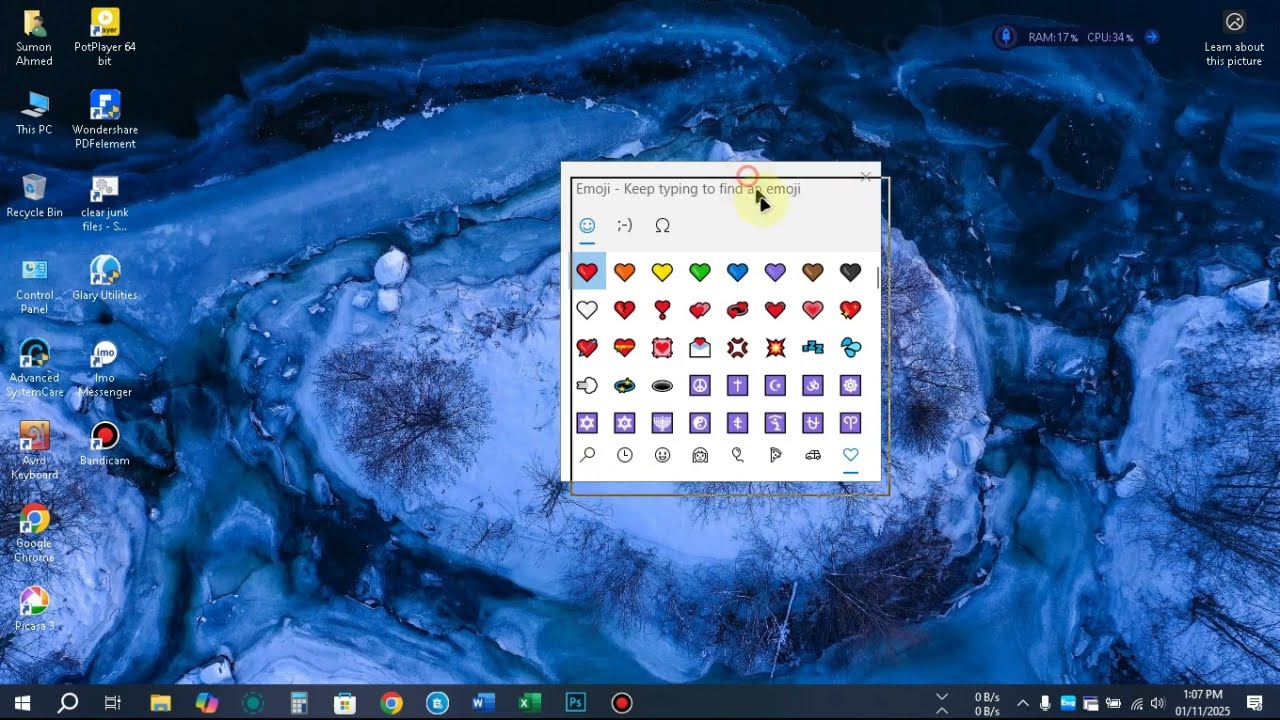Pick the star and crescent emoji
The height and width of the screenshot is (720, 1280).
(x=775, y=386)
